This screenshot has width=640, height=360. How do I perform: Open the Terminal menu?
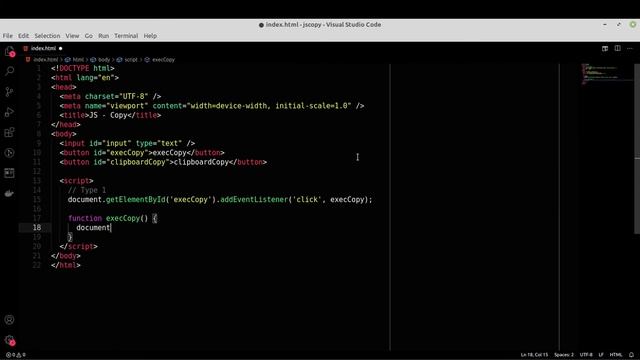click(x=126, y=36)
